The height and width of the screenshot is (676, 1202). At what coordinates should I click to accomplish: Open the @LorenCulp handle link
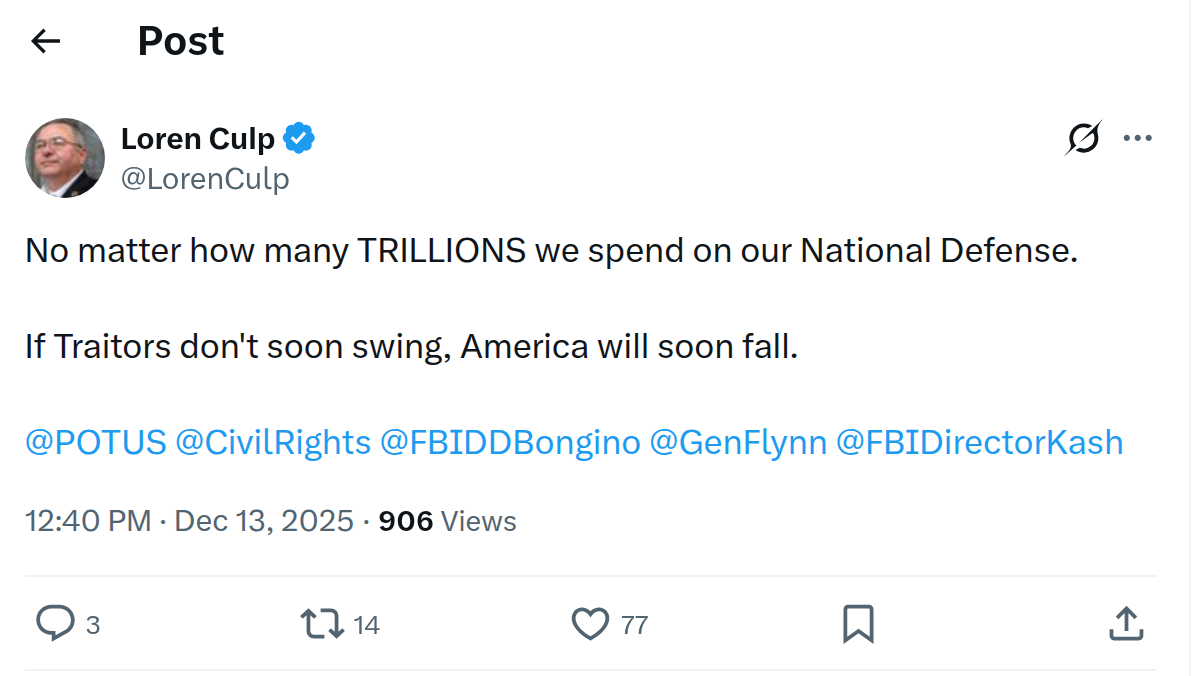tap(205, 179)
